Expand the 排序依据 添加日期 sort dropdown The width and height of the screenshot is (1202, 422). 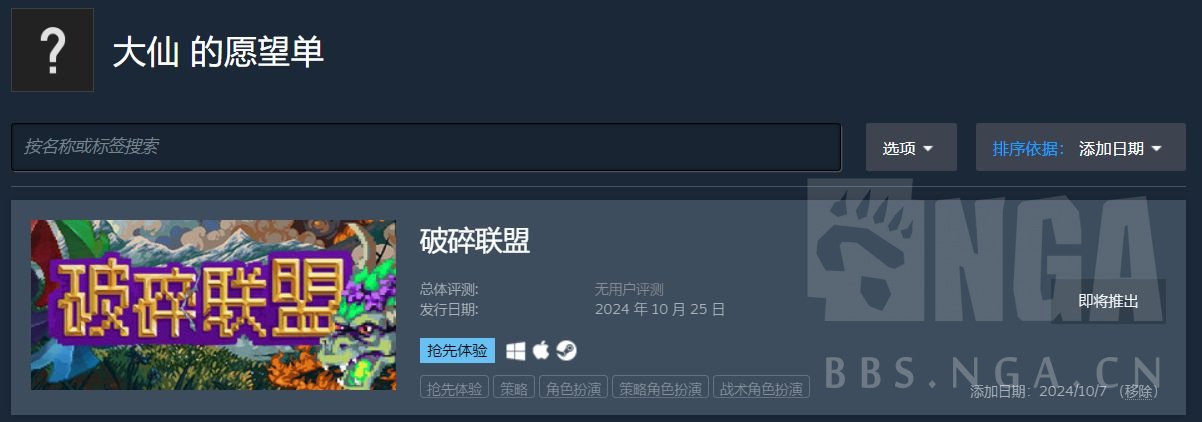click(x=1081, y=147)
